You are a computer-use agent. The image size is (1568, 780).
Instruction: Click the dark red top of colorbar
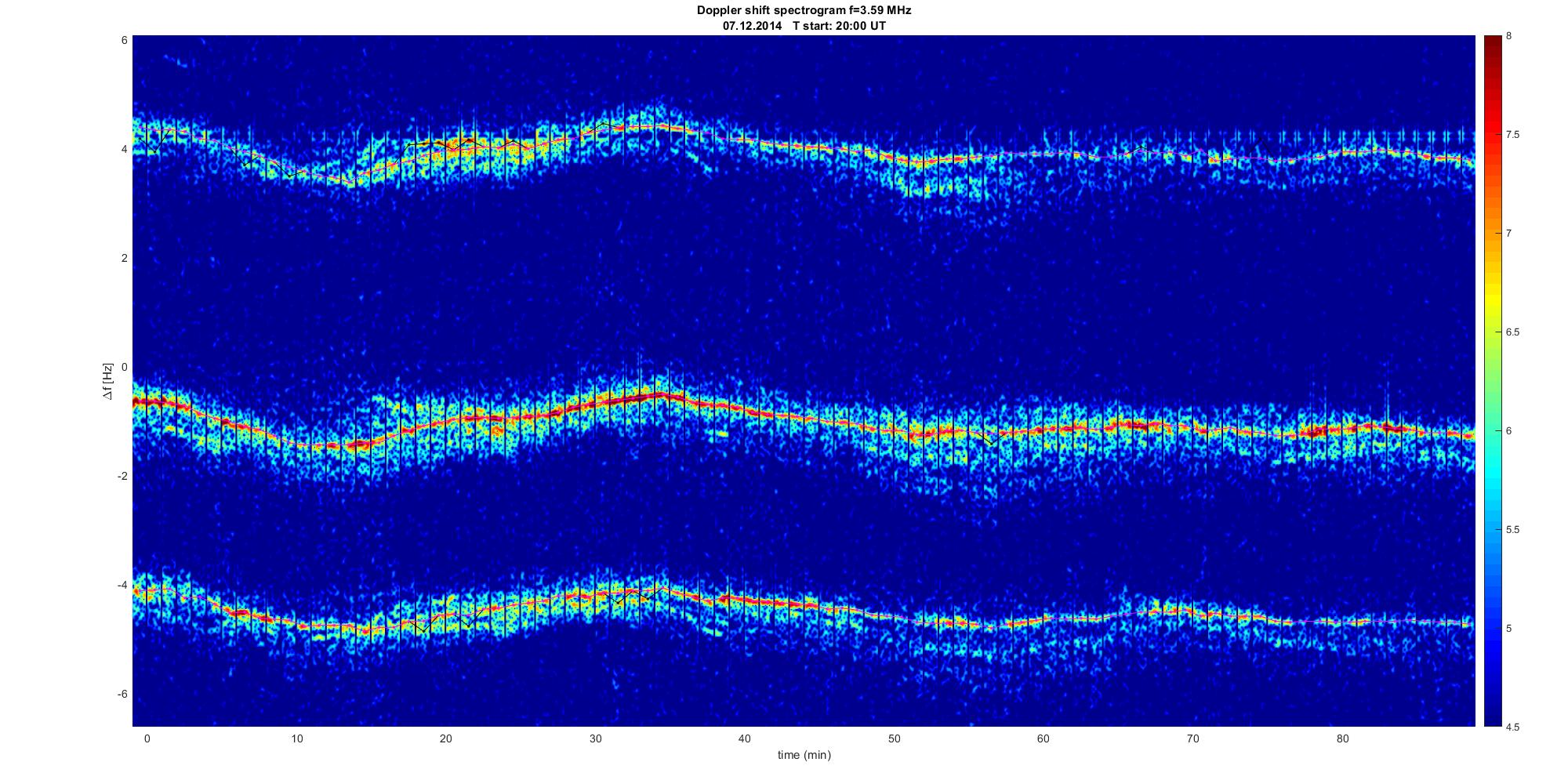(1493, 45)
